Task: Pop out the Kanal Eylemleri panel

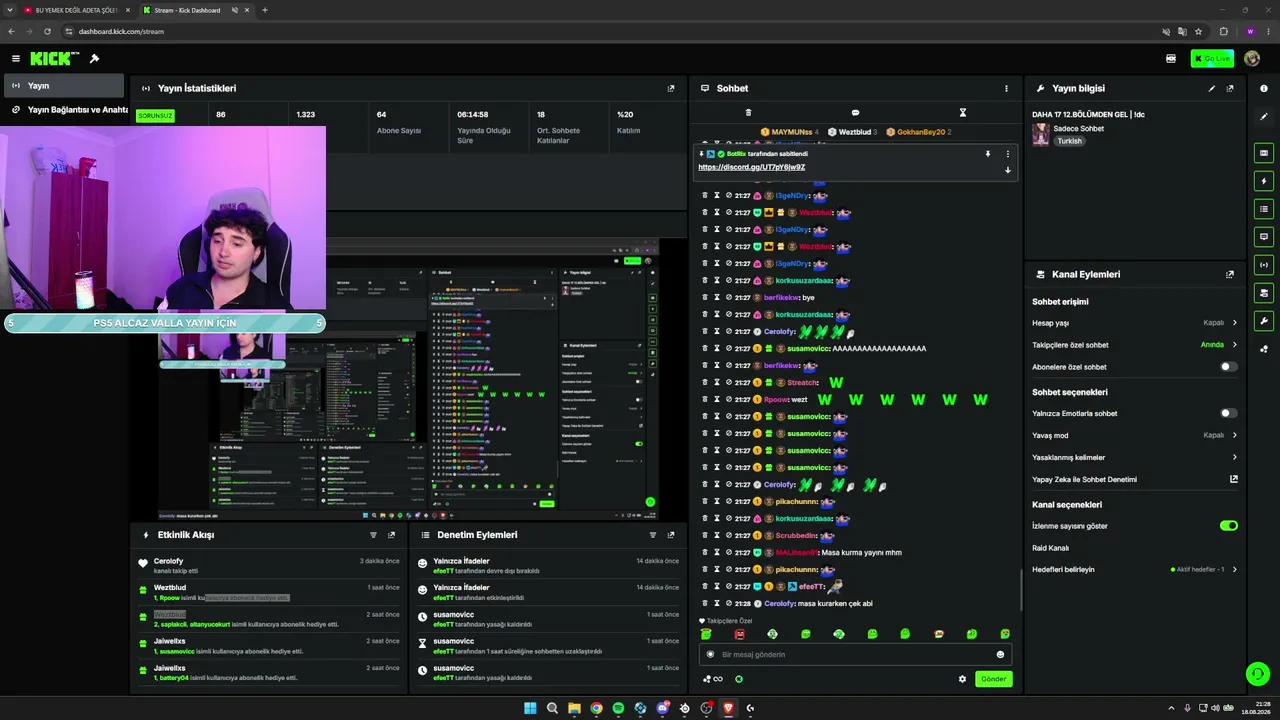Action: pyautogui.click(x=1230, y=274)
